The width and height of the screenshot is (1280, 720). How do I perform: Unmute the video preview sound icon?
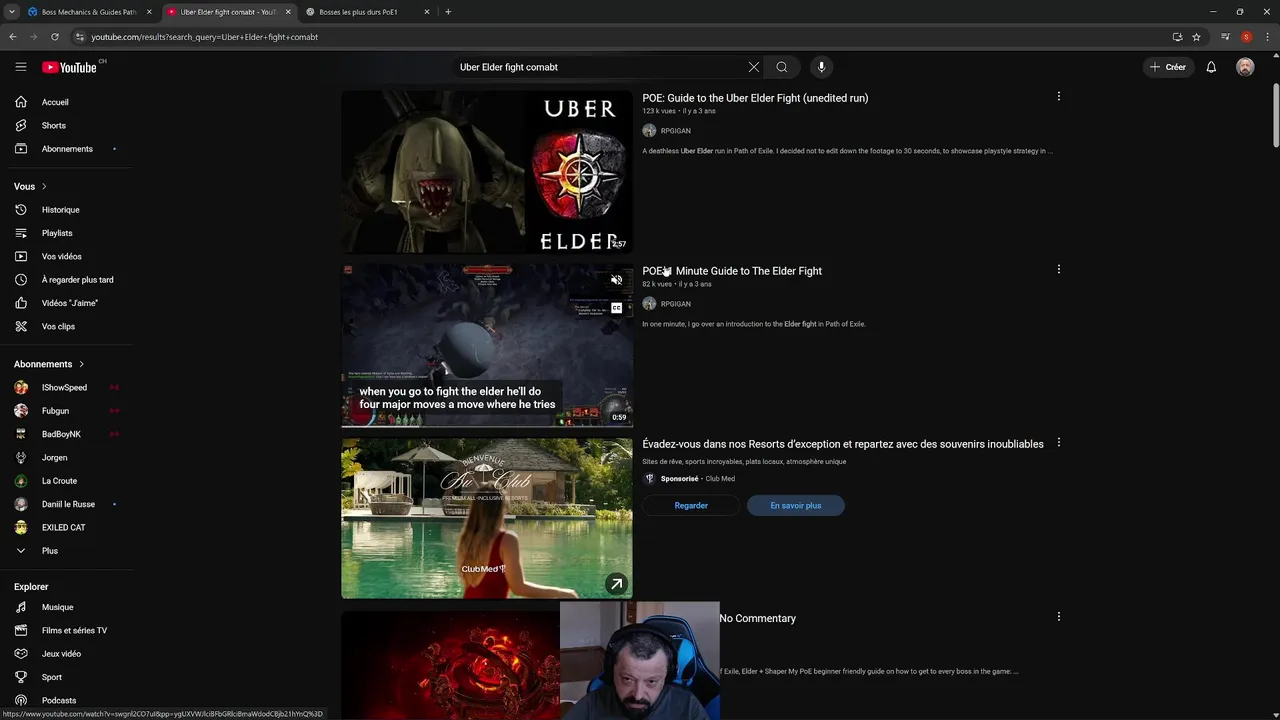point(617,280)
